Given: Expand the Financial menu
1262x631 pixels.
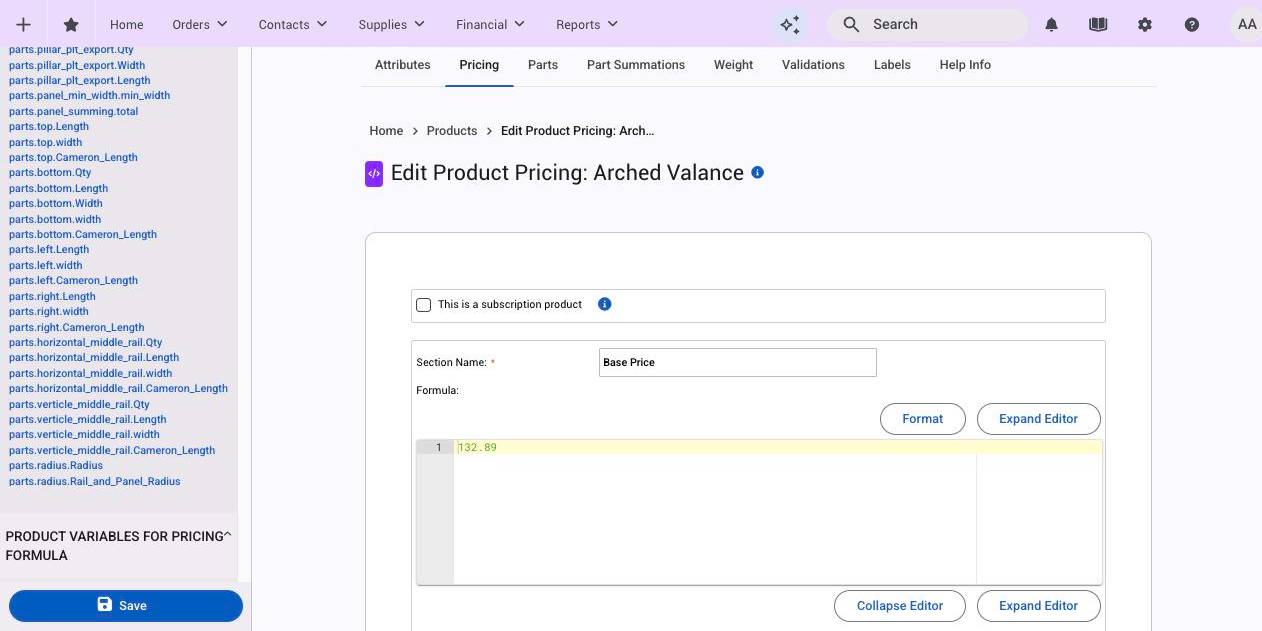Looking at the screenshot, I should (489, 24).
